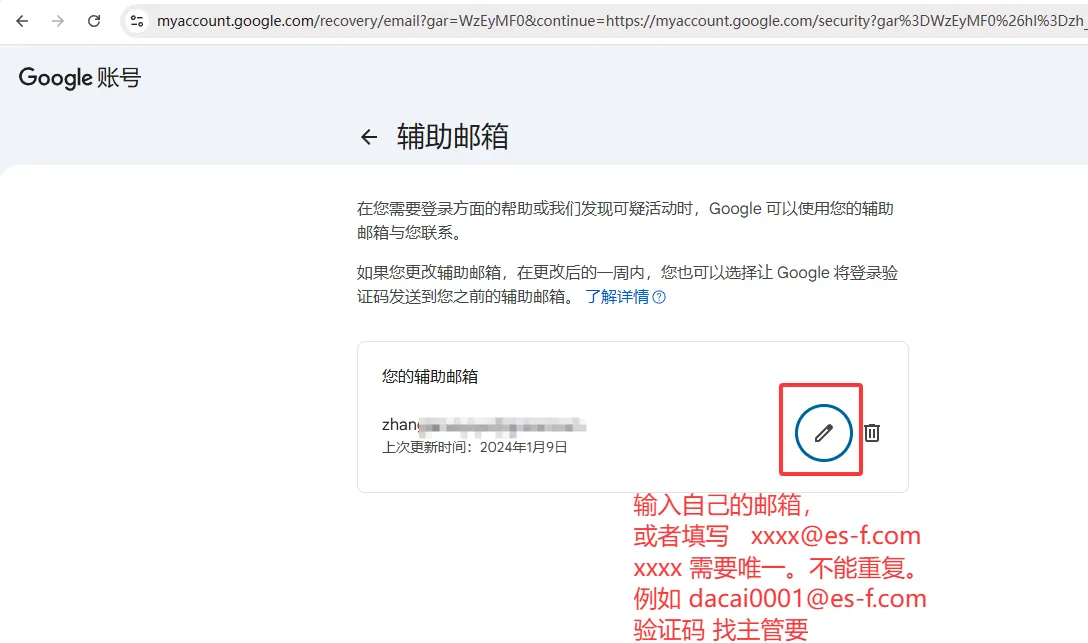This screenshot has width=1088, height=643.
Task: Click the browser back arrow
Action: click(x=22, y=21)
